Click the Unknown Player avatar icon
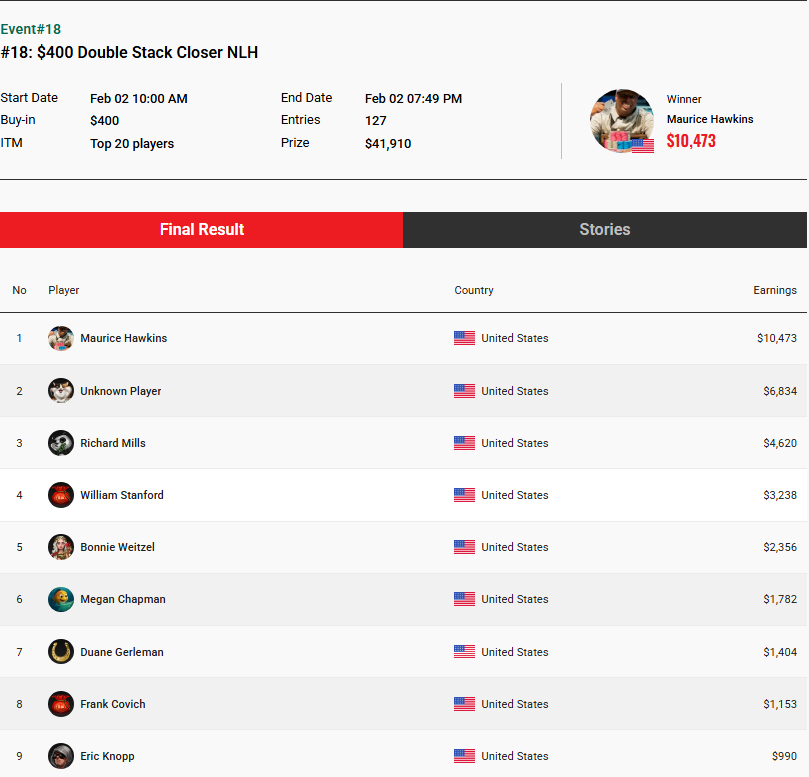This screenshot has height=777, width=809. (x=61, y=391)
